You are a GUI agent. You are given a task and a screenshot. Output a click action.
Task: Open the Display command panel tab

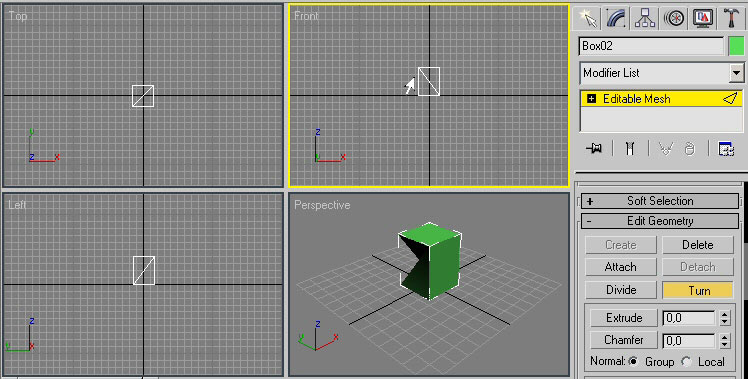tap(703, 18)
